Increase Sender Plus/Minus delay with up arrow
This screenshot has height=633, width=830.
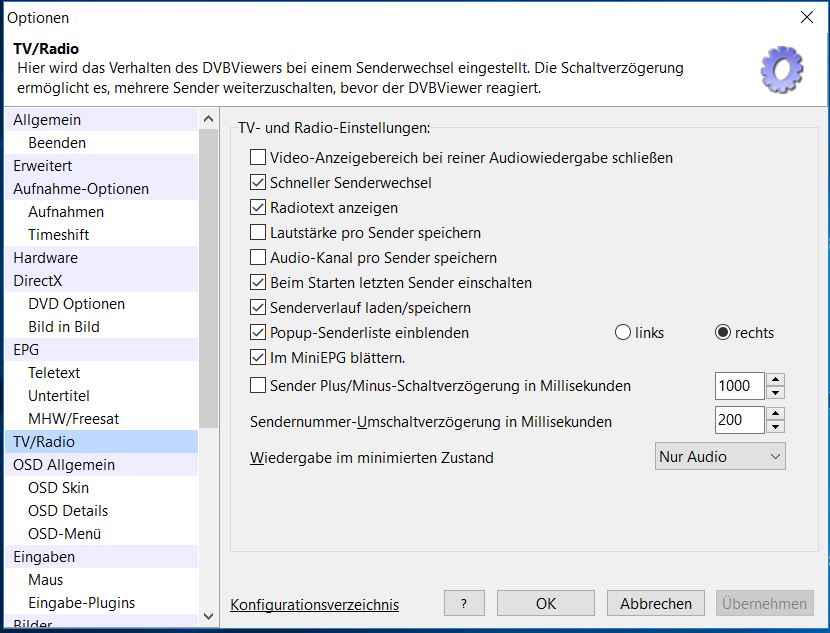776,380
